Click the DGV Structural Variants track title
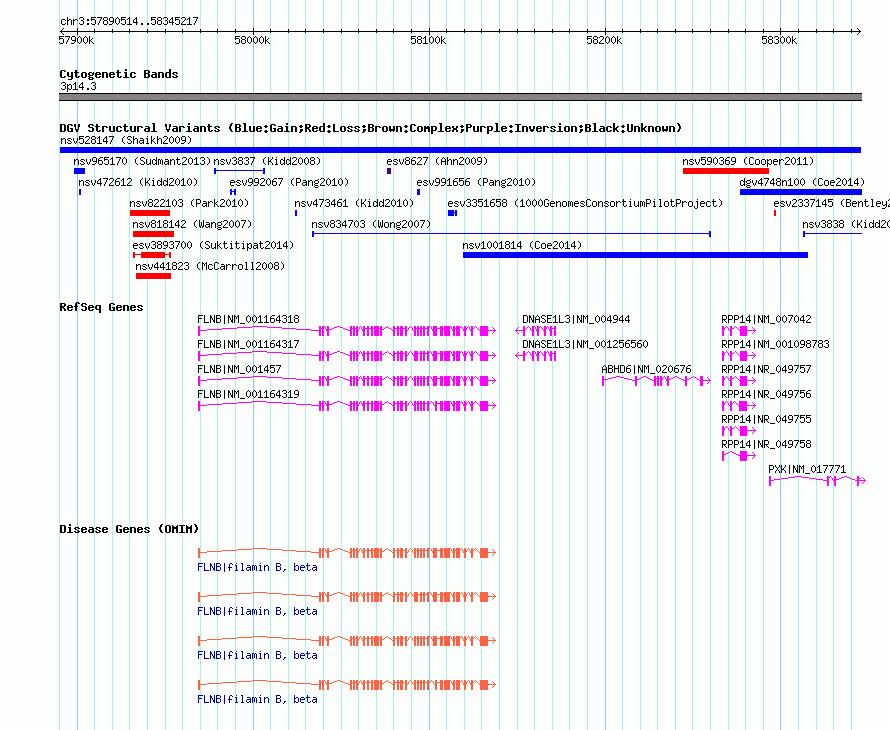The width and height of the screenshot is (890, 730). [370, 128]
